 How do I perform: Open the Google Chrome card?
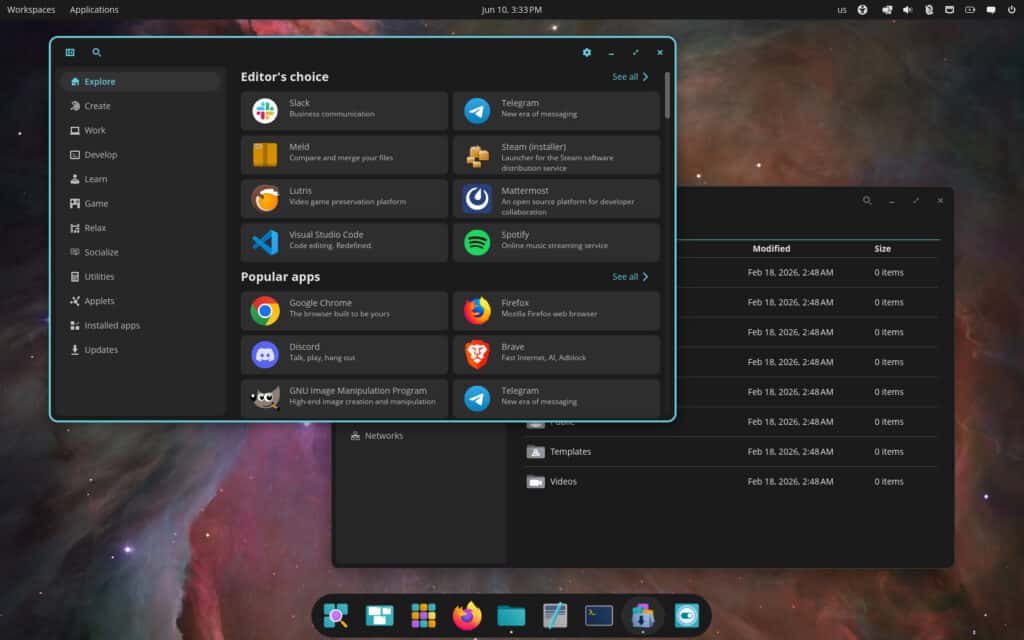pos(344,311)
